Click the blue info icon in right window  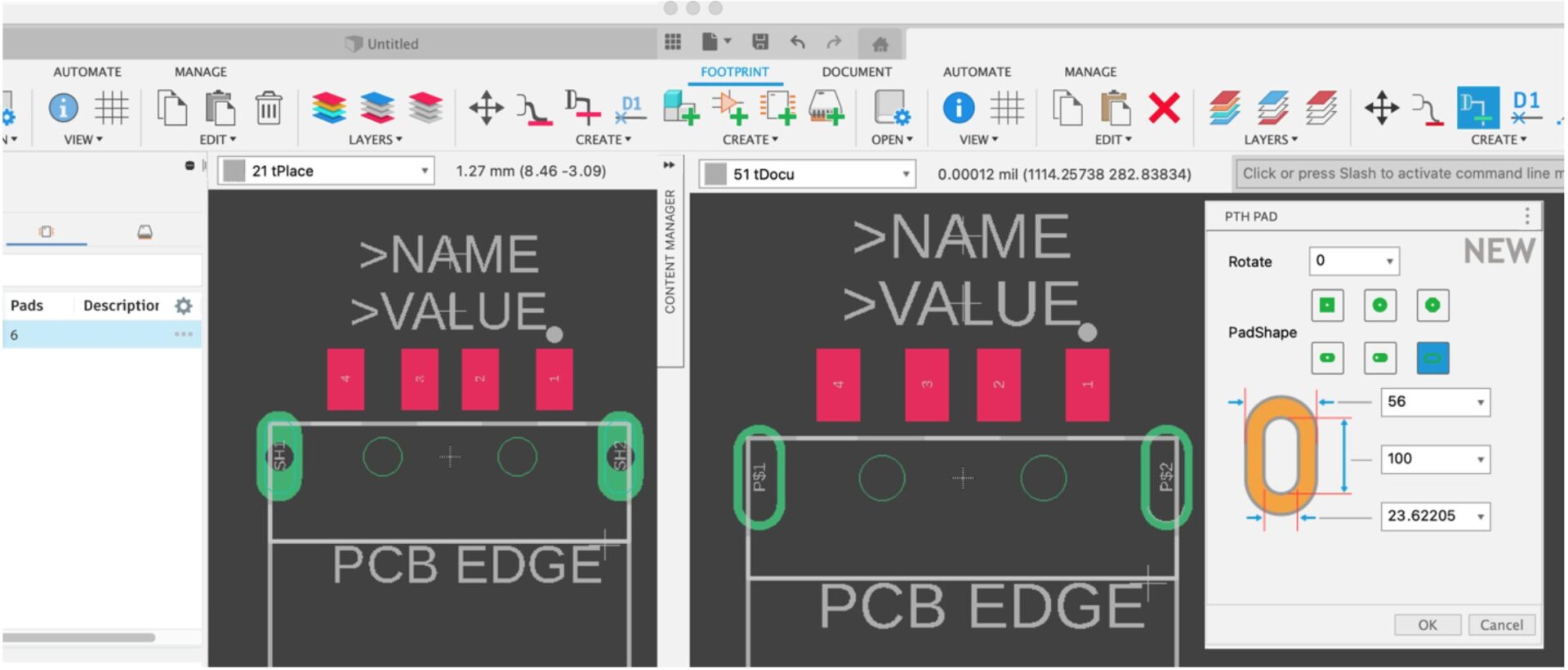(x=959, y=107)
